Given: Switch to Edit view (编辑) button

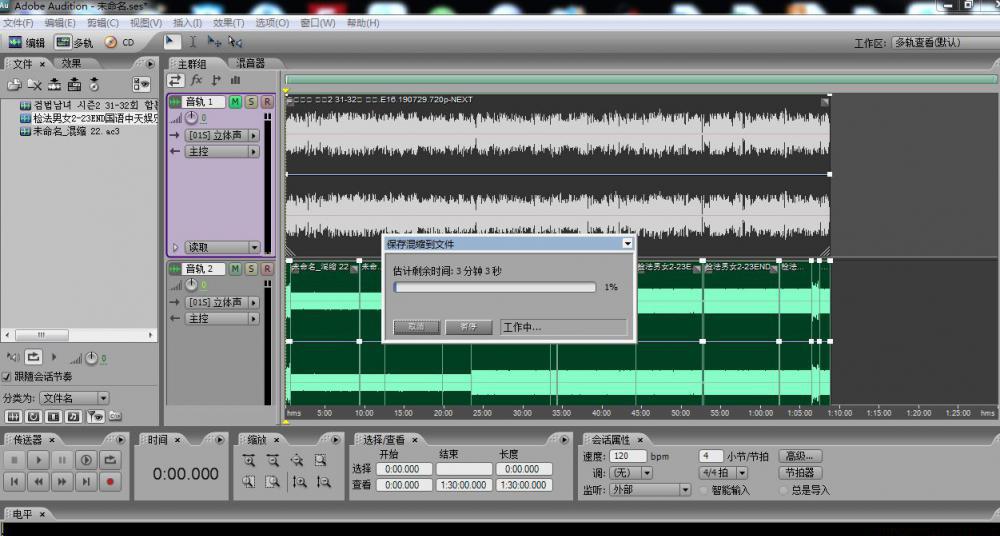Looking at the screenshot, I should (x=27, y=43).
